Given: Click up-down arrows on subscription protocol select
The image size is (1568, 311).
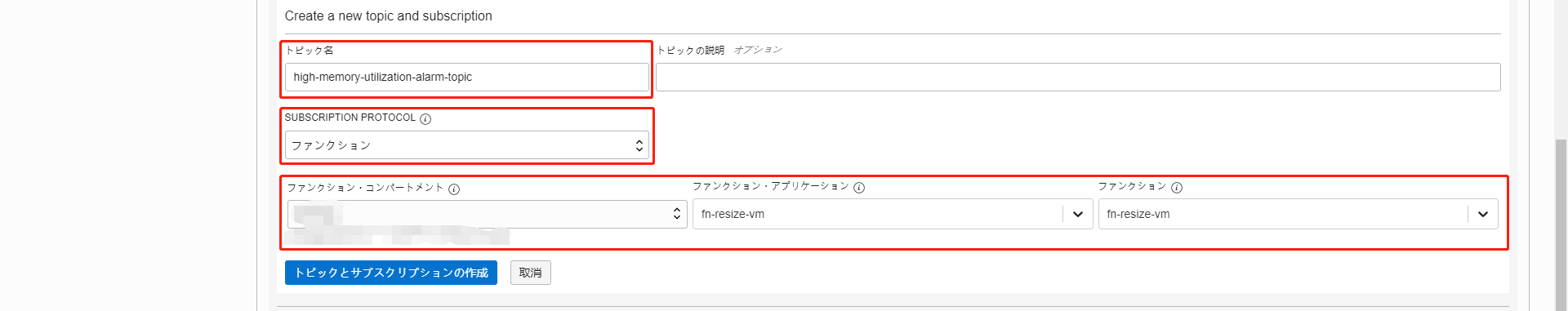Looking at the screenshot, I should (x=639, y=145).
